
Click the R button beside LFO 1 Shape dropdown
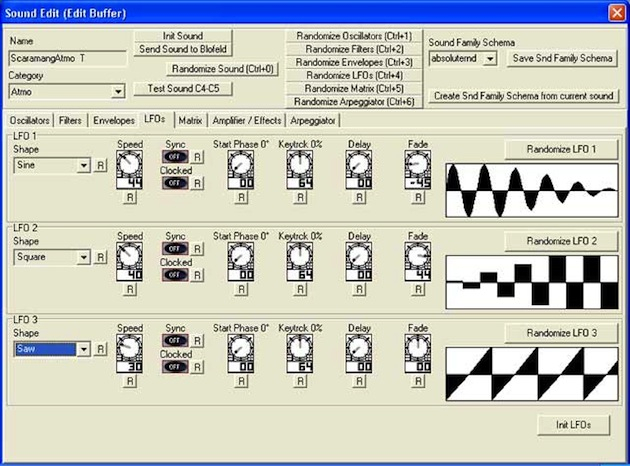click(101, 165)
